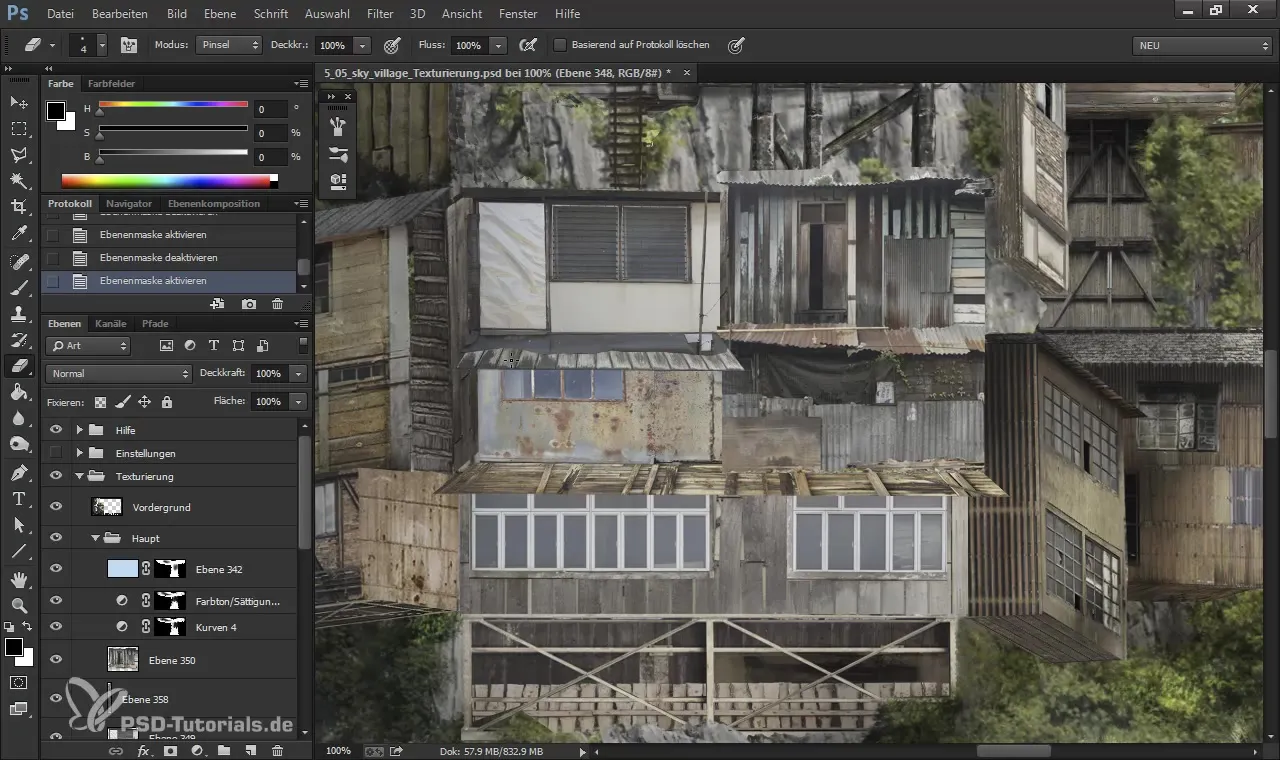This screenshot has width=1280, height=760.
Task: Open the Modus Pinsel dropdown
Action: pos(229,45)
